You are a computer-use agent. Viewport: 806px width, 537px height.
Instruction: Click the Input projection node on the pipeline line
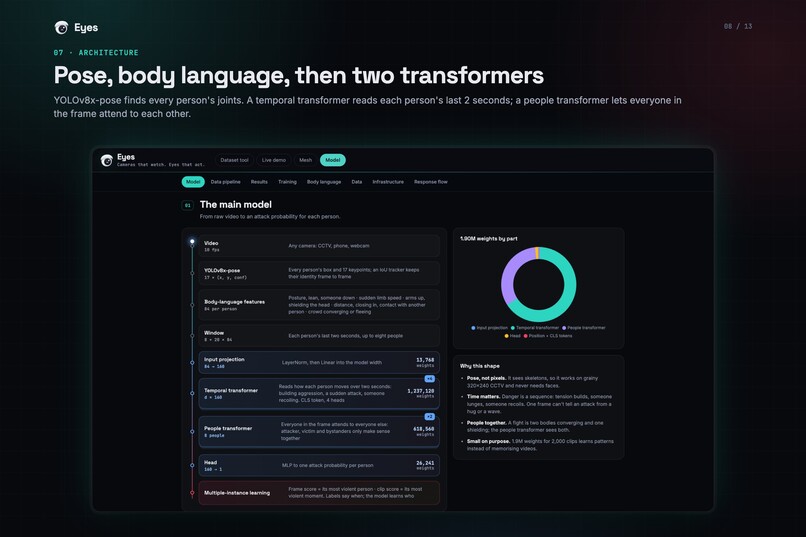coord(192,362)
